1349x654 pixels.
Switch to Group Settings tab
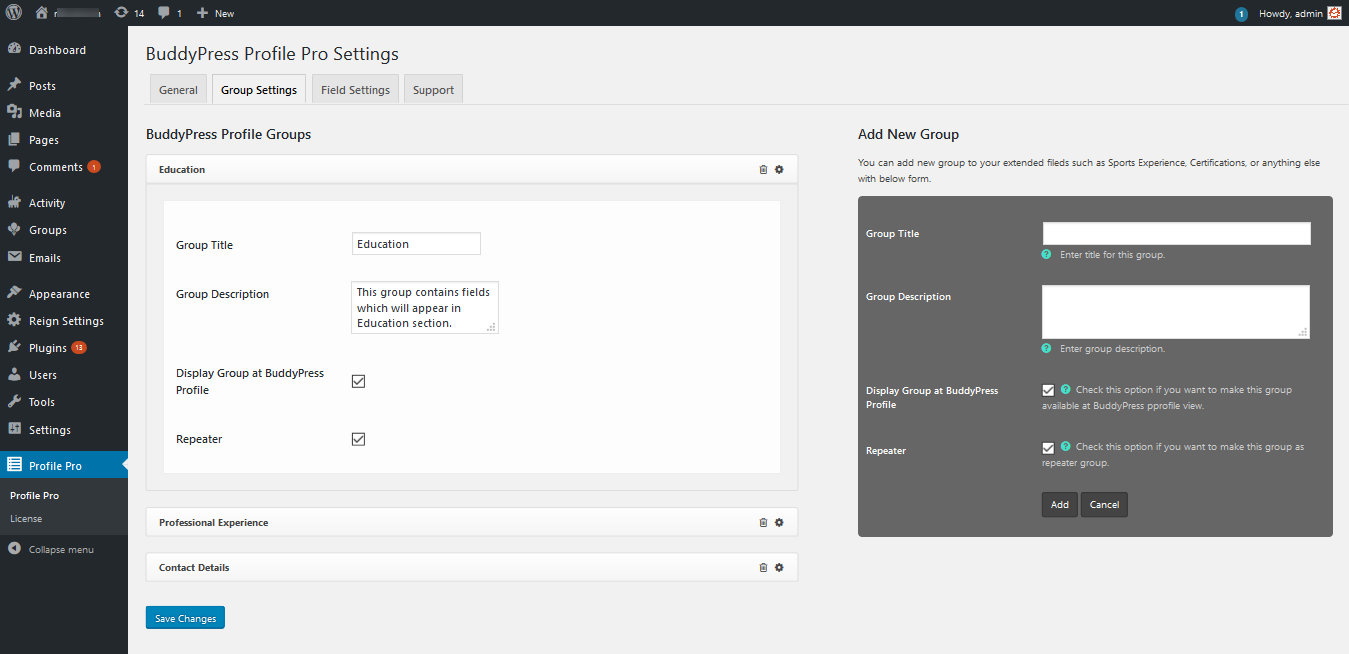[x=259, y=89]
